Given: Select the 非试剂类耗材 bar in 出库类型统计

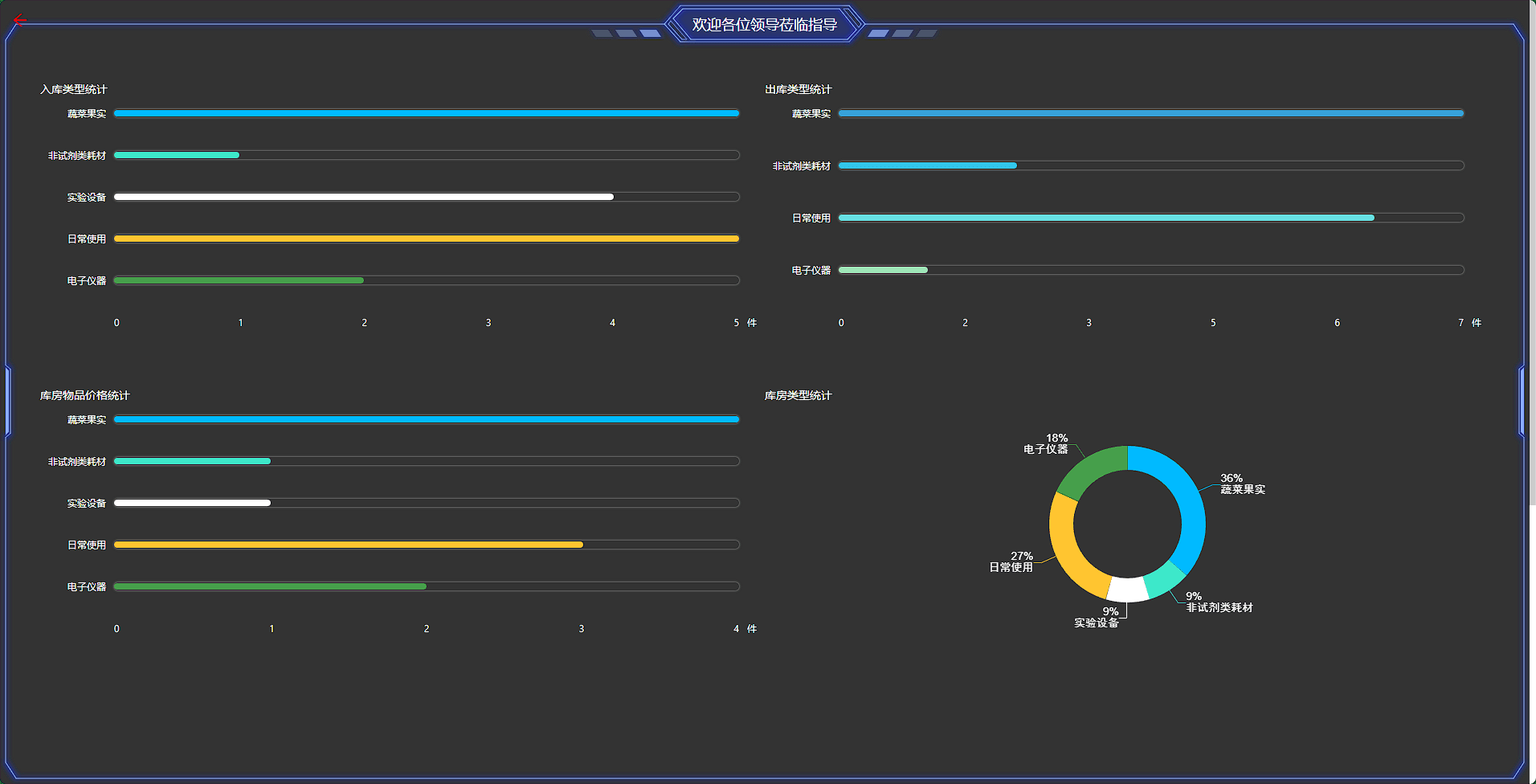Looking at the screenshot, I should [928, 165].
